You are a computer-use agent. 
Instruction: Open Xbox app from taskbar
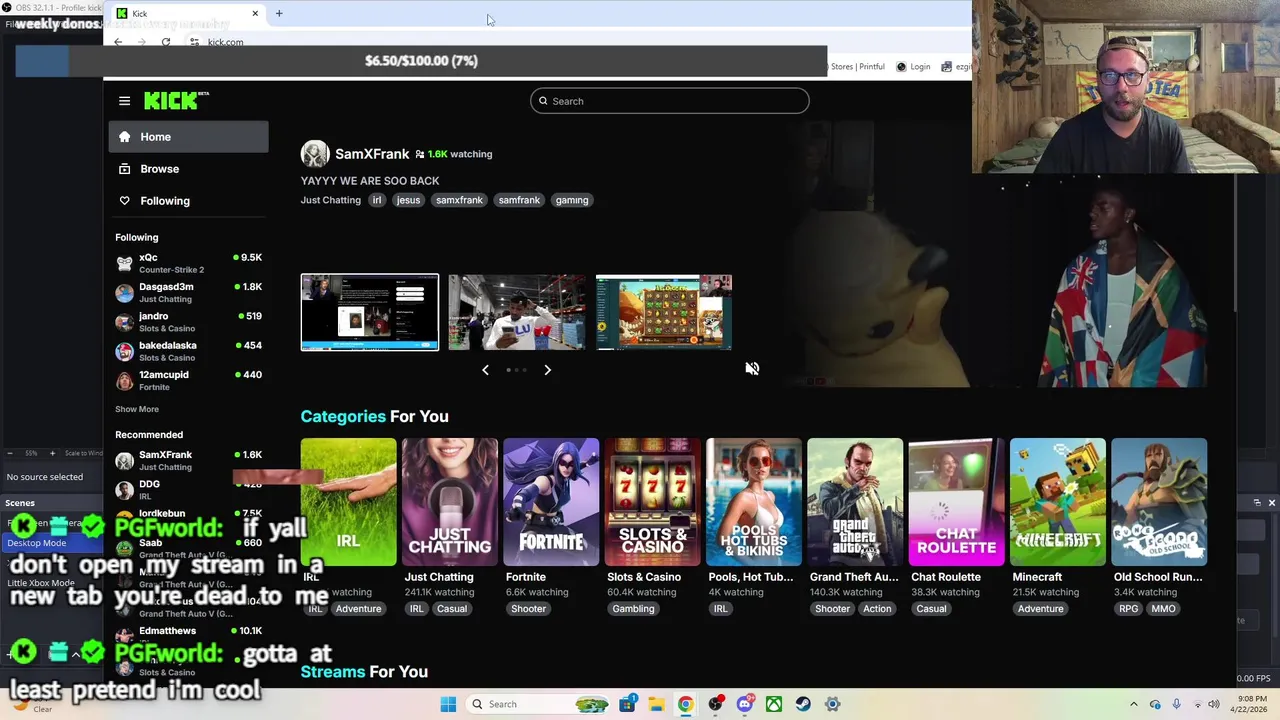(774, 704)
